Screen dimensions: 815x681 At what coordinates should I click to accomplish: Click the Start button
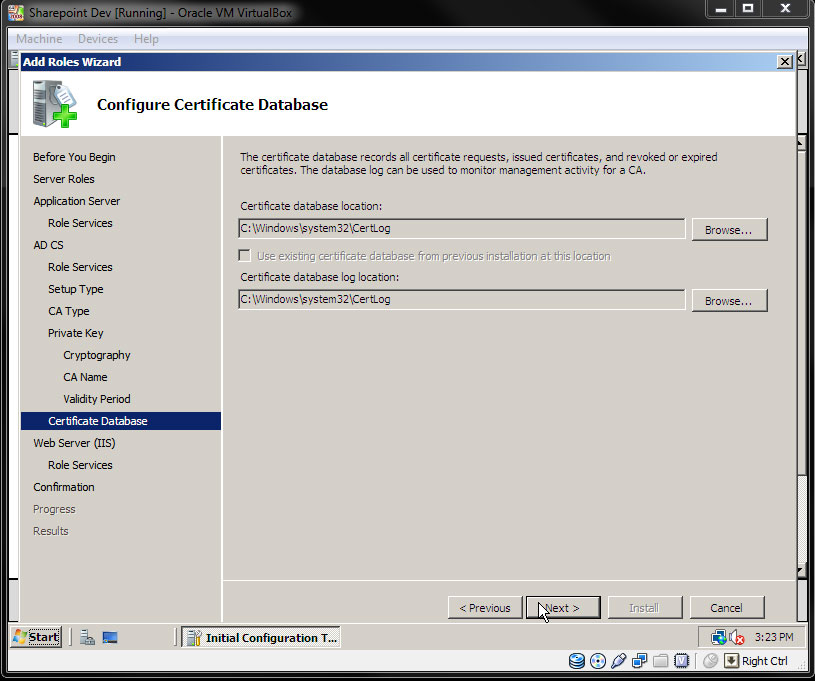[36, 637]
